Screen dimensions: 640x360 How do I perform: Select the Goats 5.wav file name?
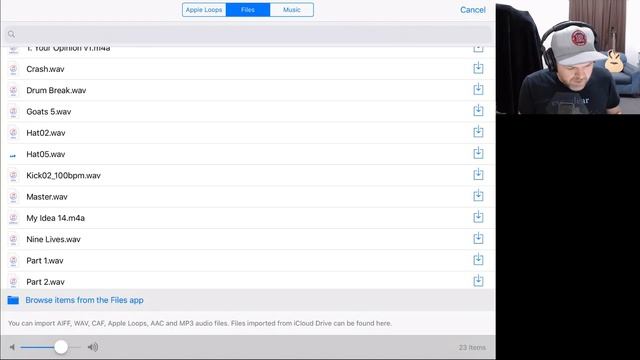(x=49, y=111)
